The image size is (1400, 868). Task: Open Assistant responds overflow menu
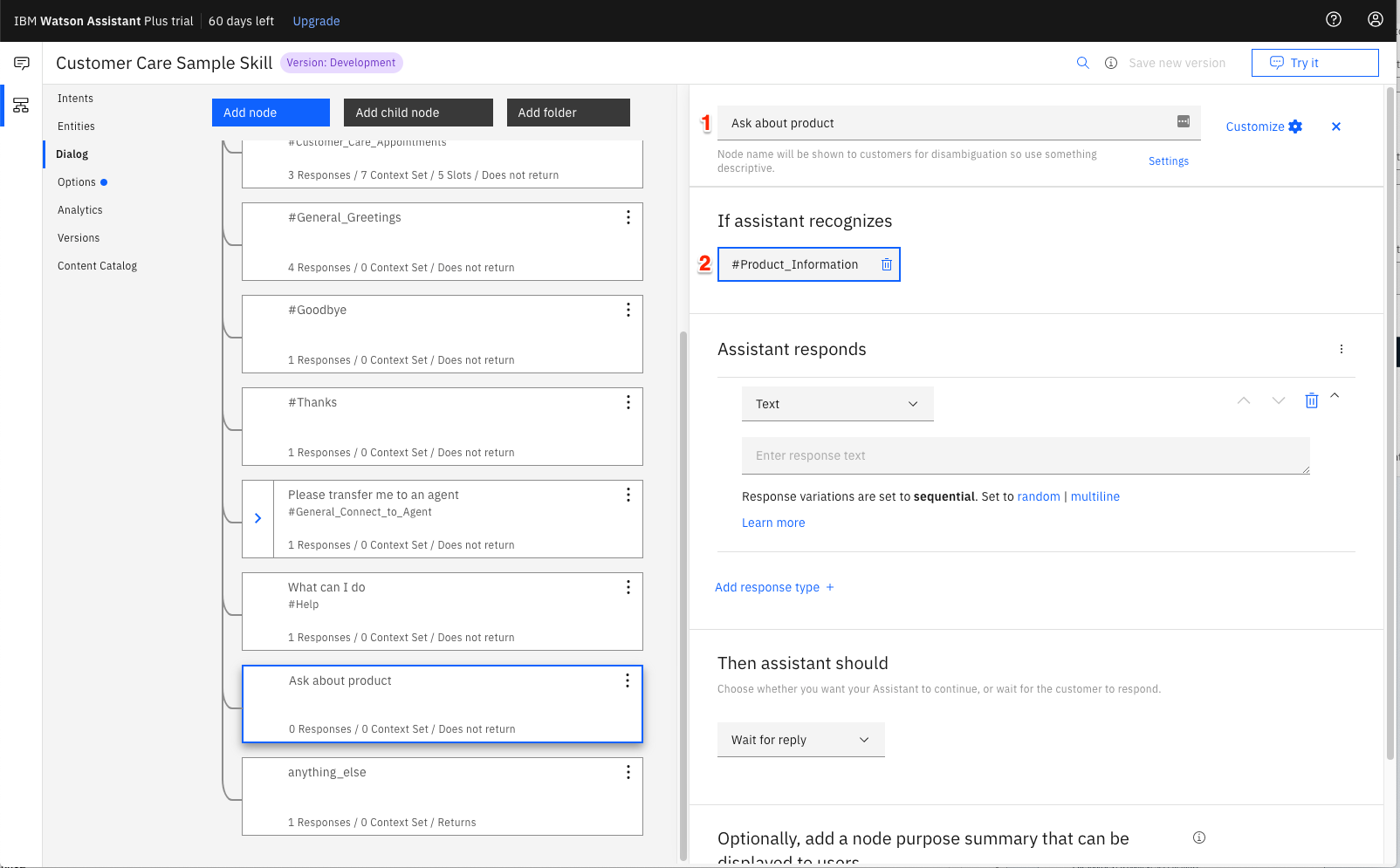point(1342,349)
